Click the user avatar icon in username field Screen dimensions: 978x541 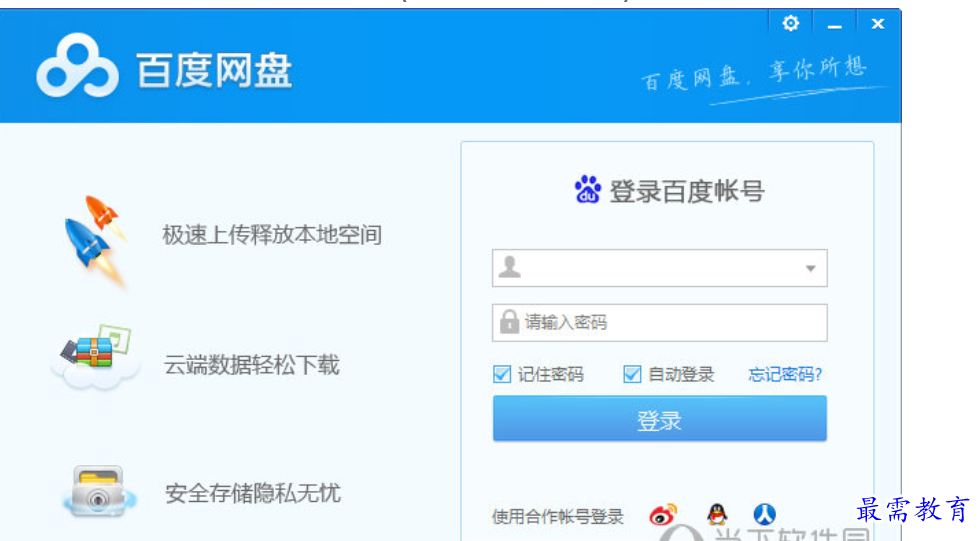(510, 267)
